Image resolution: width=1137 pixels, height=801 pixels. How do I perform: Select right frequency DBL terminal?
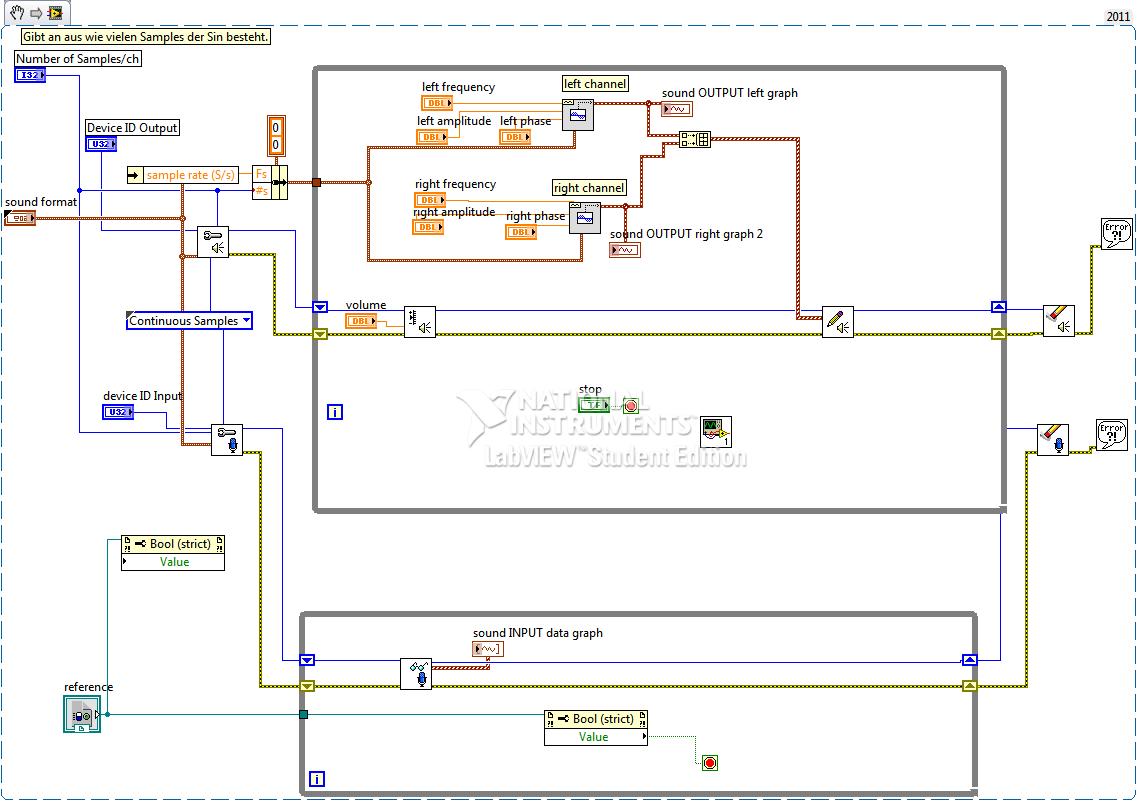430,199
